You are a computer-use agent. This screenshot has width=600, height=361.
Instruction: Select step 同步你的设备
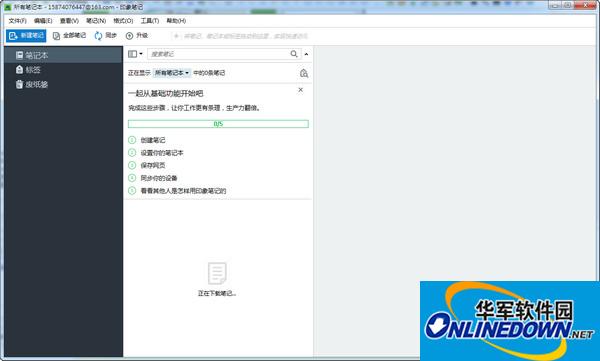159,178
